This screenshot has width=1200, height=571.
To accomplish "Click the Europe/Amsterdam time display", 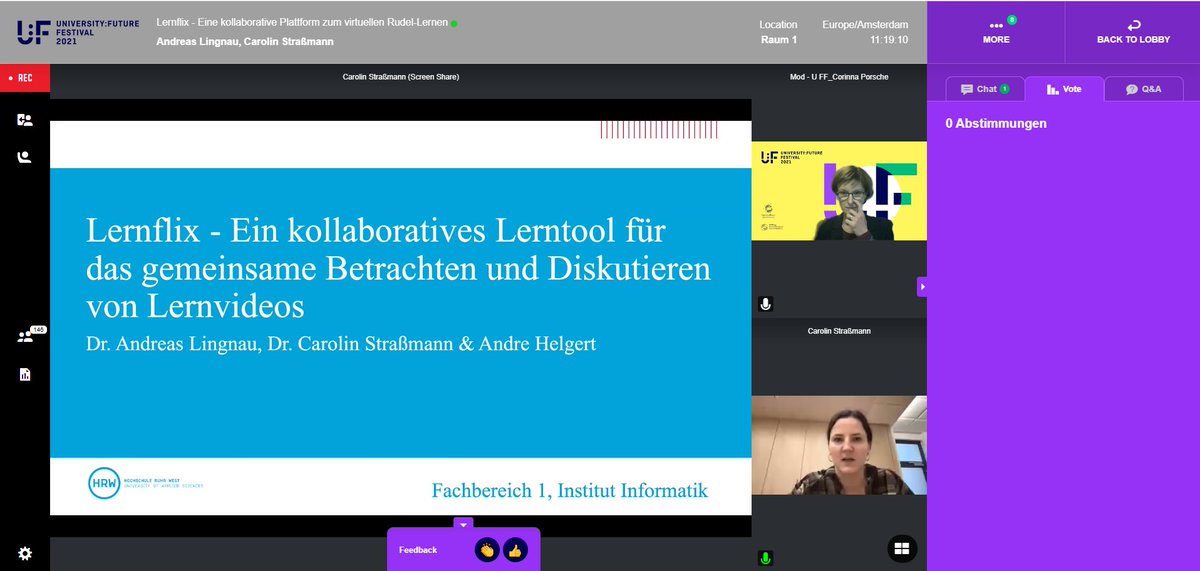I will (x=865, y=32).
